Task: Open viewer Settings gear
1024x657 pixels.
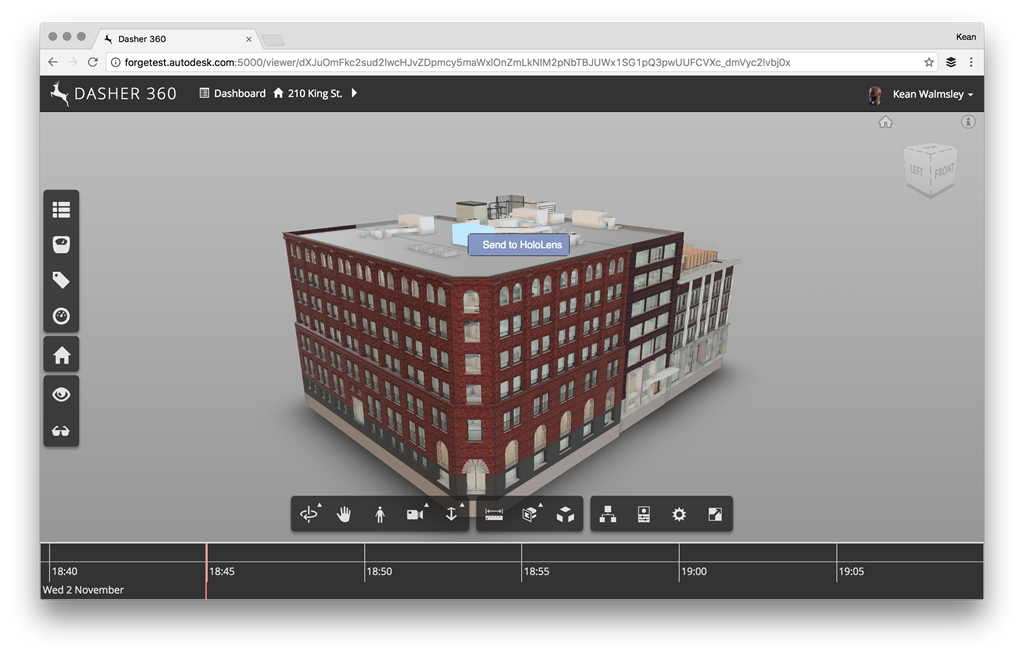Action: click(679, 514)
